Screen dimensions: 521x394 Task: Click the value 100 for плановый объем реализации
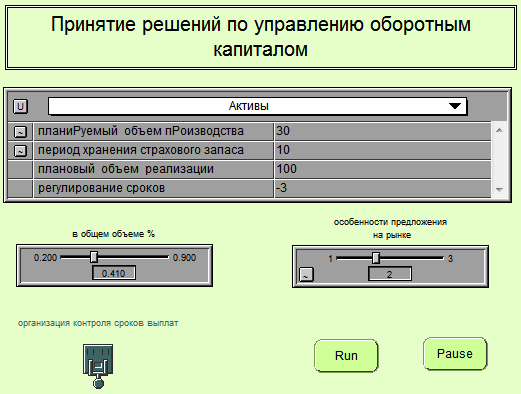point(382,169)
